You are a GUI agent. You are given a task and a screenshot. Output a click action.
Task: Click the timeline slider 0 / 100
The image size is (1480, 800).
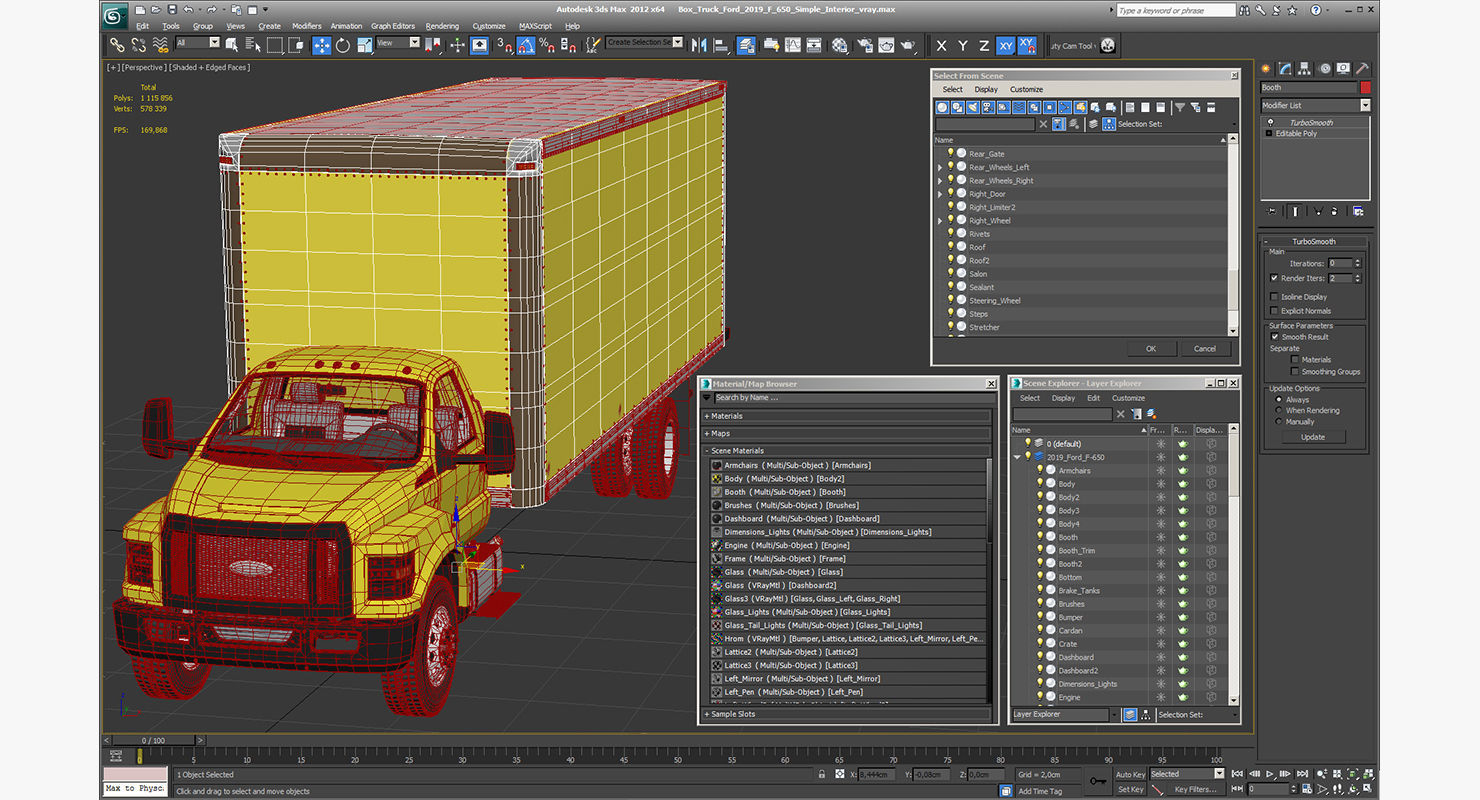click(x=152, y=740)
